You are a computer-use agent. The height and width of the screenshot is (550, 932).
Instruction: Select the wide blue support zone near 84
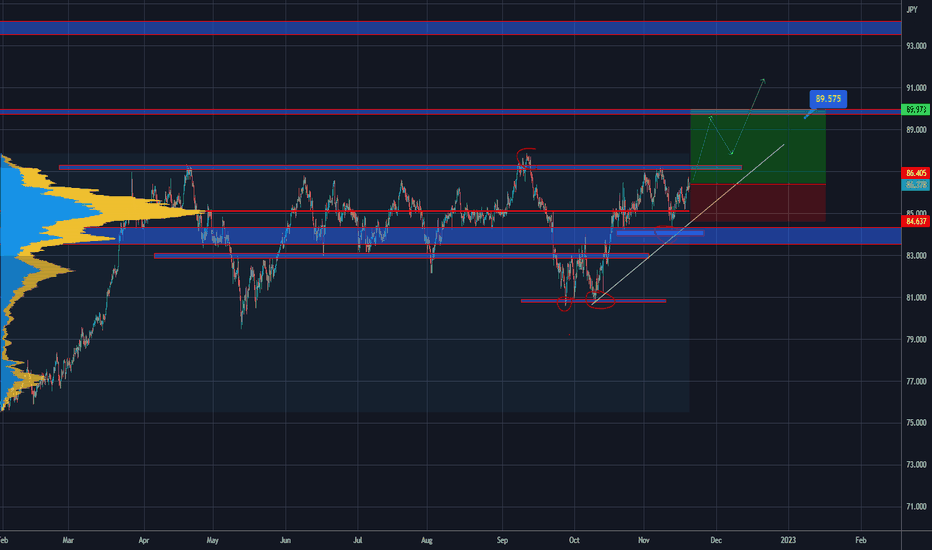[451, 235]
